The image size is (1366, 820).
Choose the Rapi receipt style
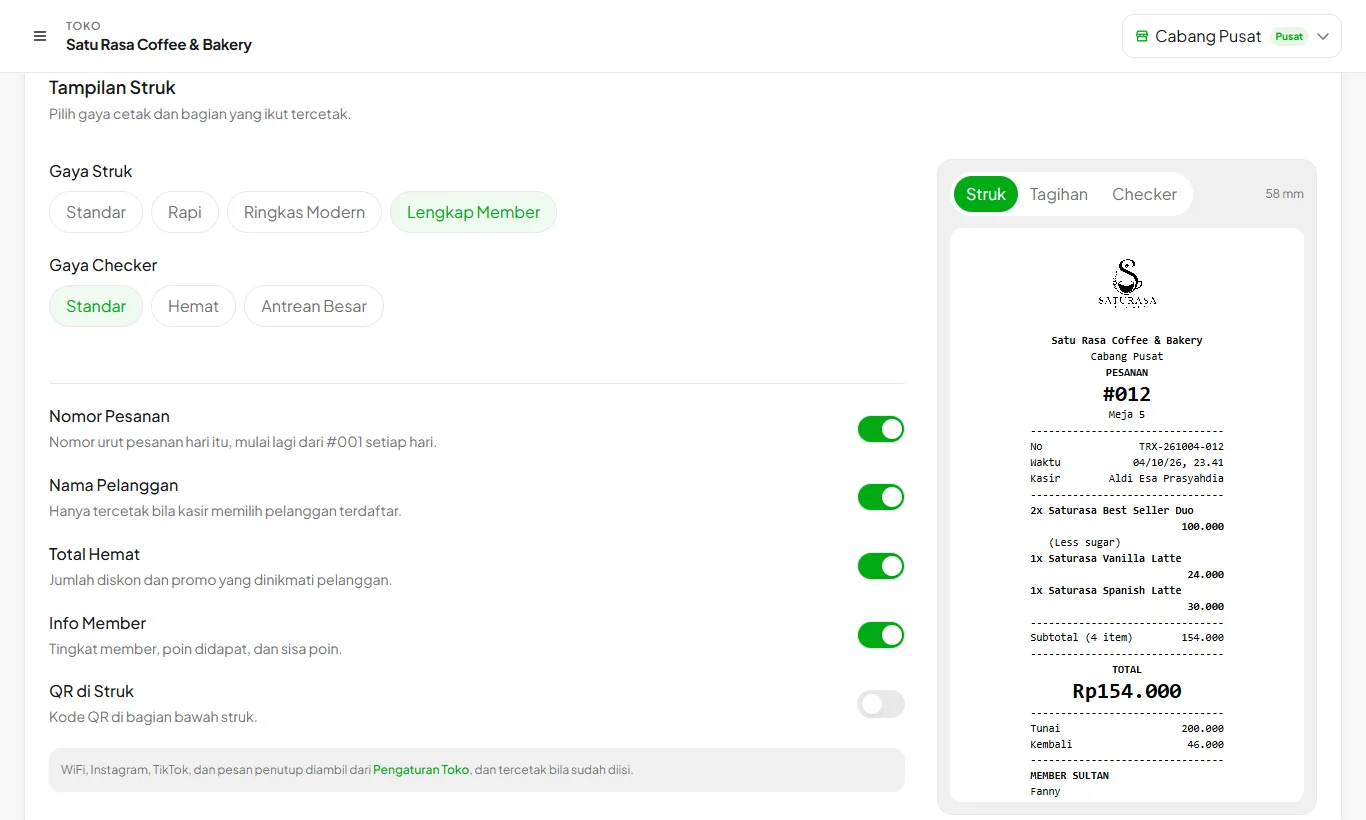185,212
